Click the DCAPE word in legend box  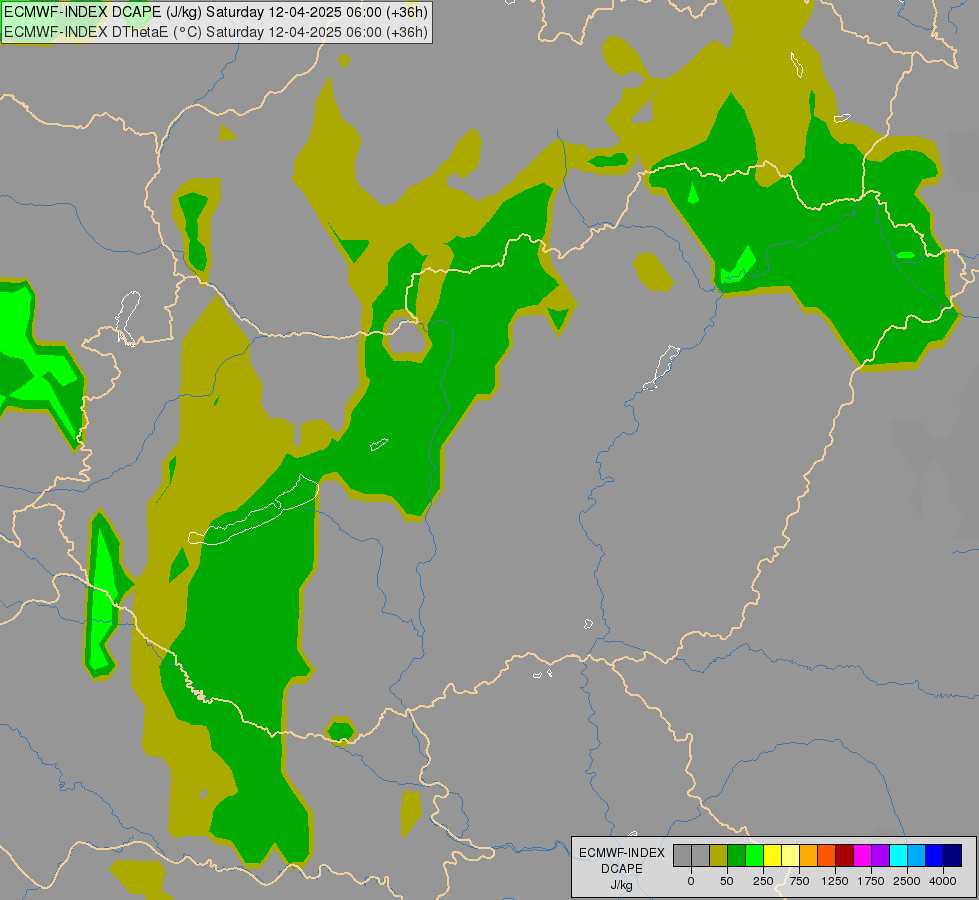[x=622, y=869]
